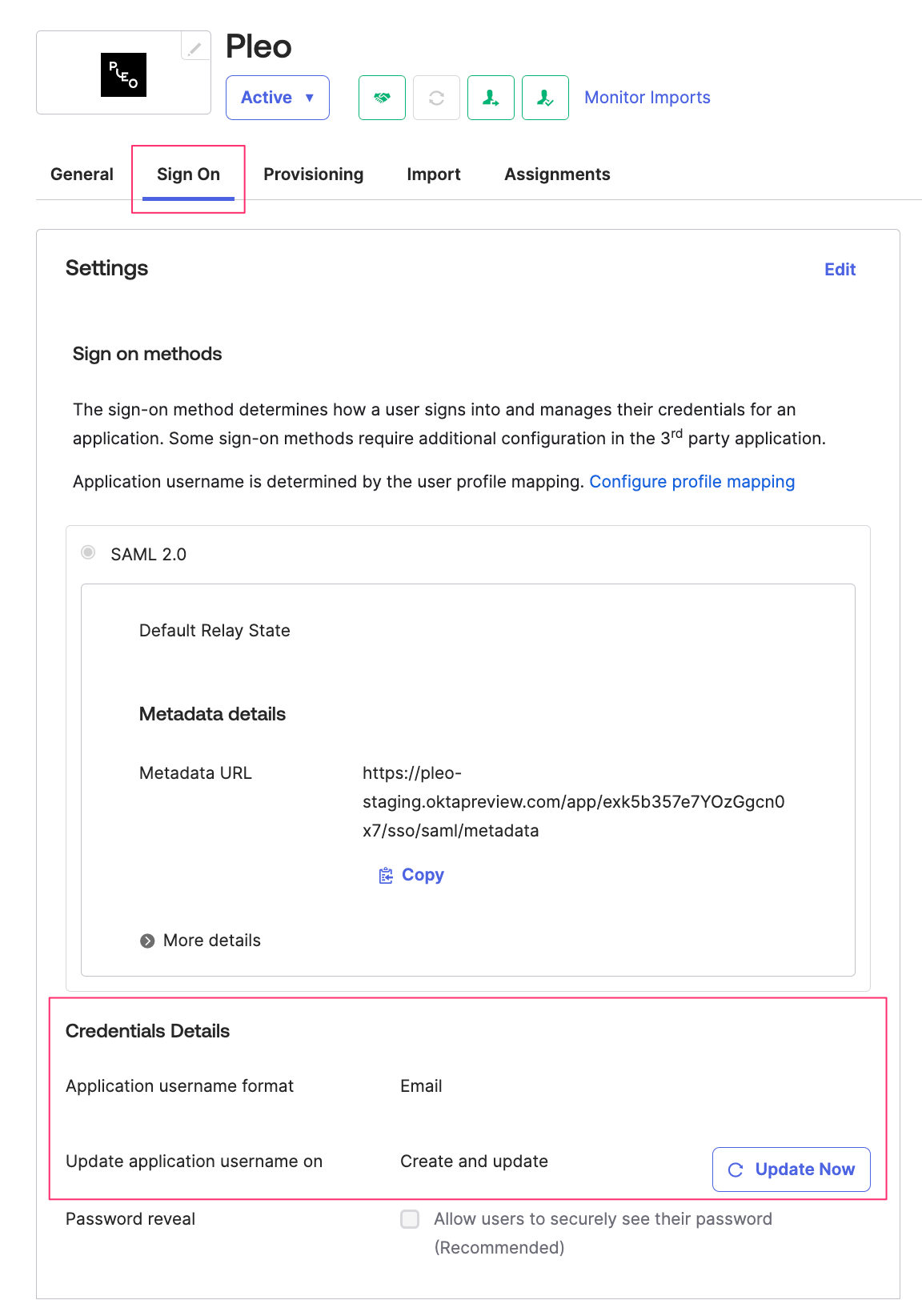
Task: Click the refresh sync icon in the header
Action: click(x=436, y=97)
